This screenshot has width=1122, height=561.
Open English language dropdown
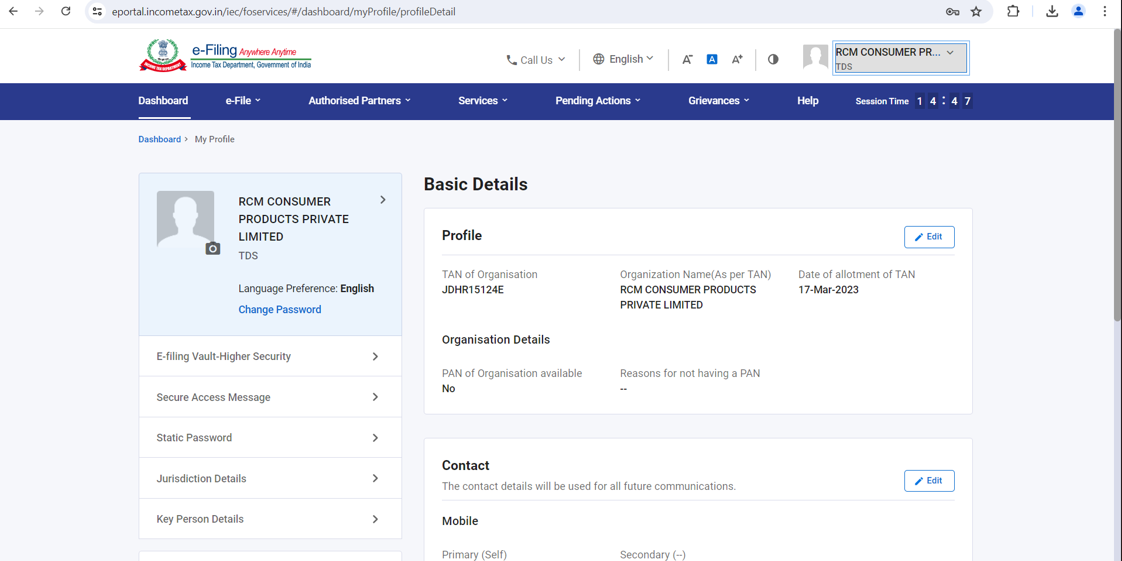click(623, 59)
